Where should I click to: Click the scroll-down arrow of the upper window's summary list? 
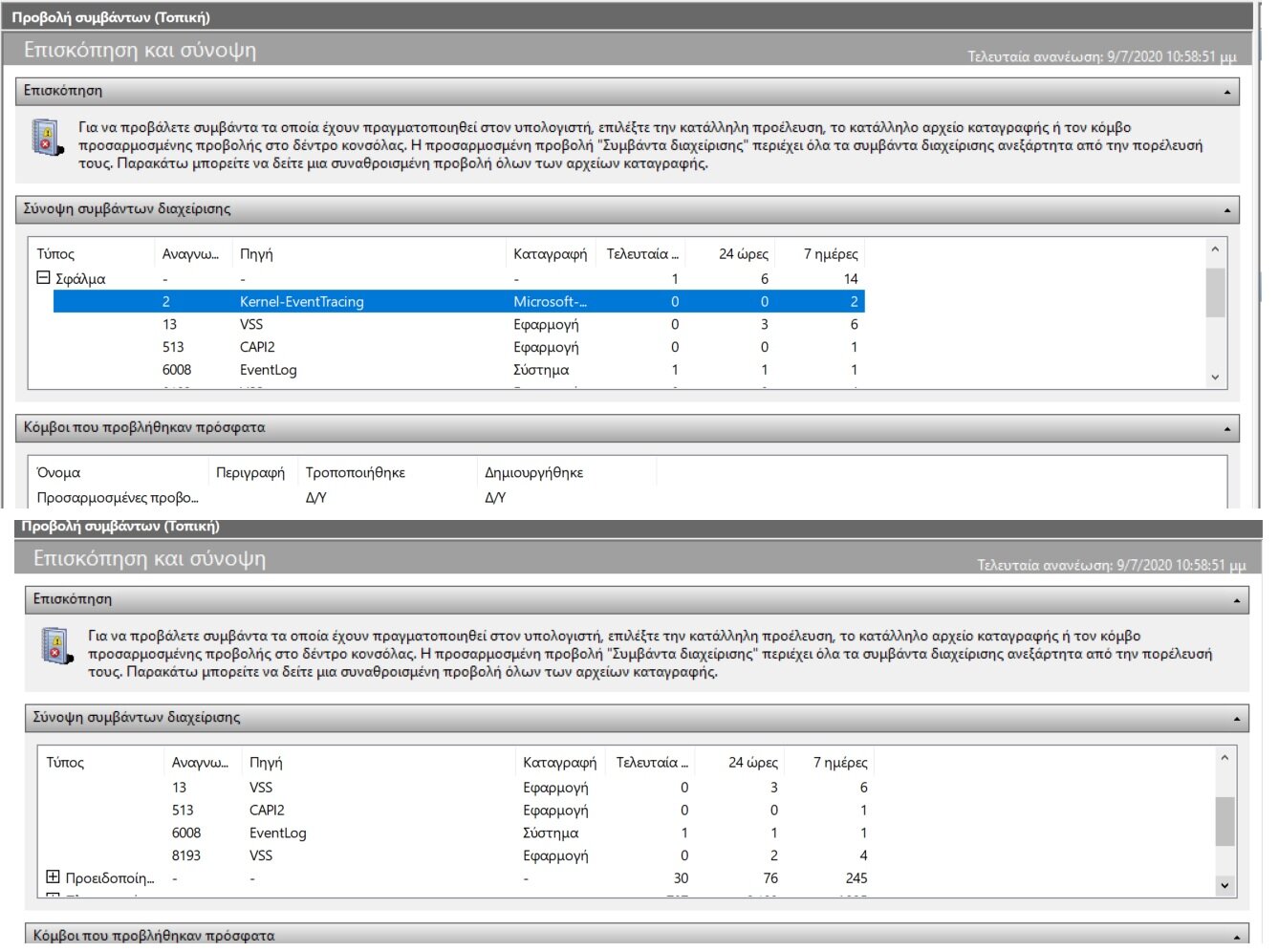pos(1215,378)
